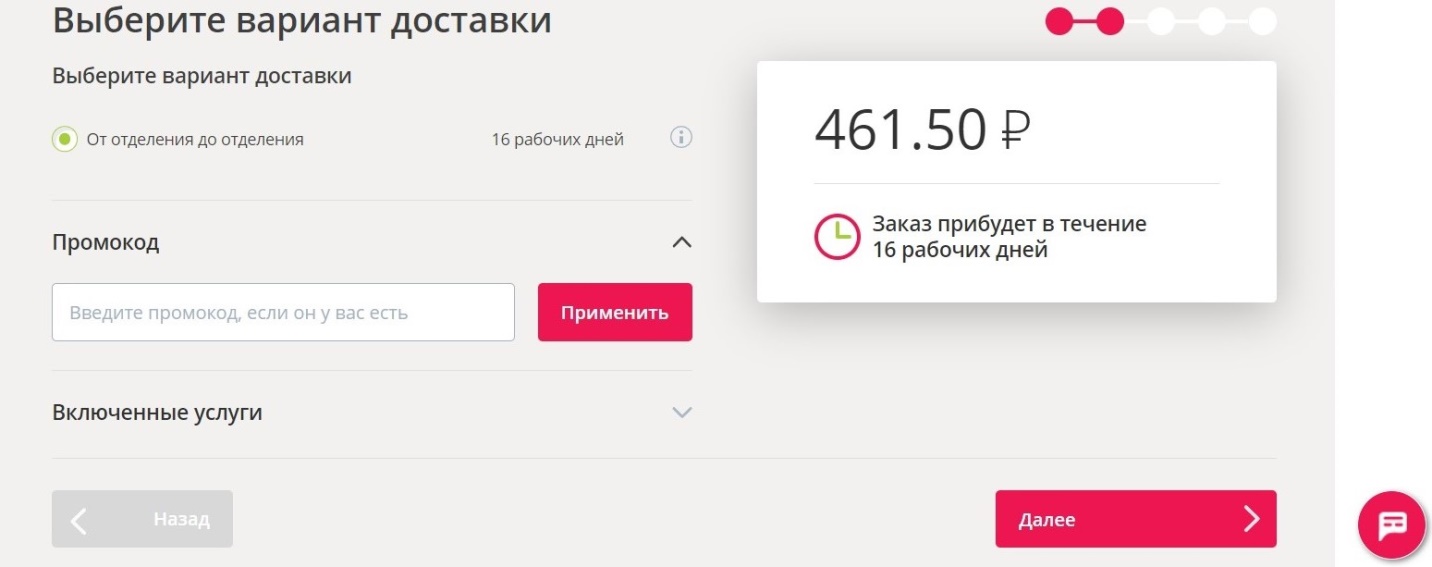Screen dimensions: 1432x567
Task: Select the От отделения до отделения radio button
Action: (64, 139)
